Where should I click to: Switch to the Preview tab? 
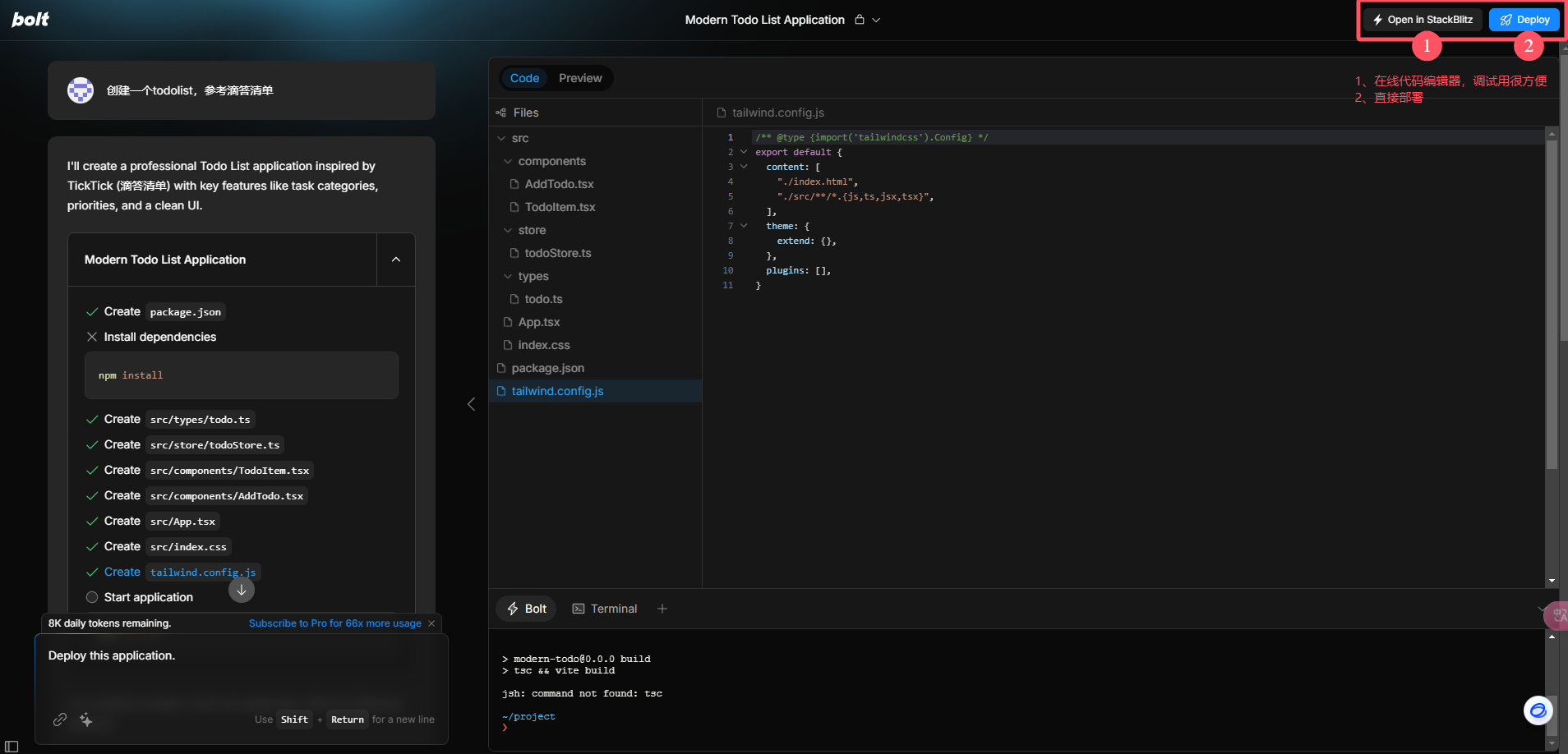pos(580,78)
